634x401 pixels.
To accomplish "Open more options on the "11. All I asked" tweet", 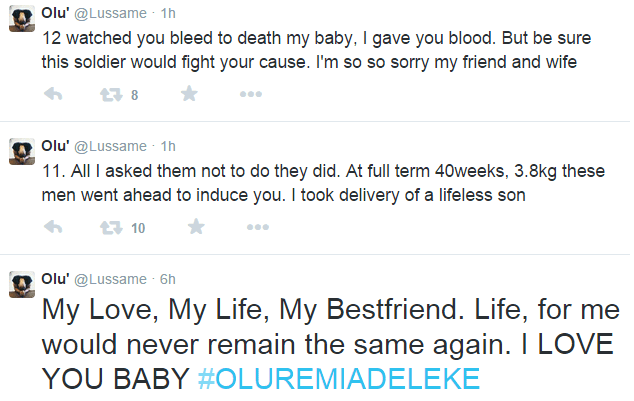I will (x=257, y=227).
